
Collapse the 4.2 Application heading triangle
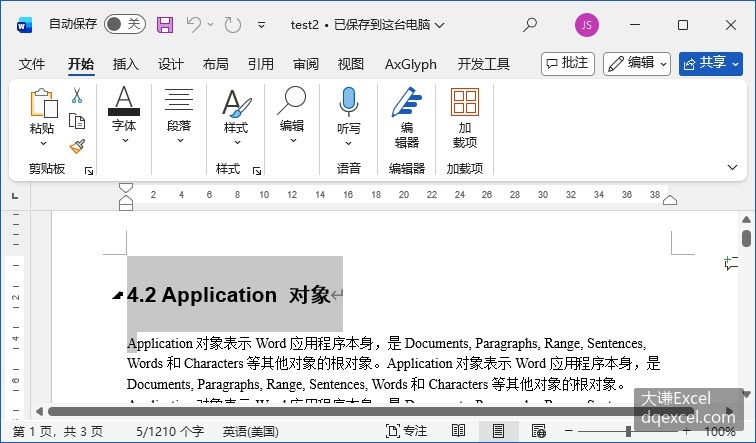pos(117,295)
